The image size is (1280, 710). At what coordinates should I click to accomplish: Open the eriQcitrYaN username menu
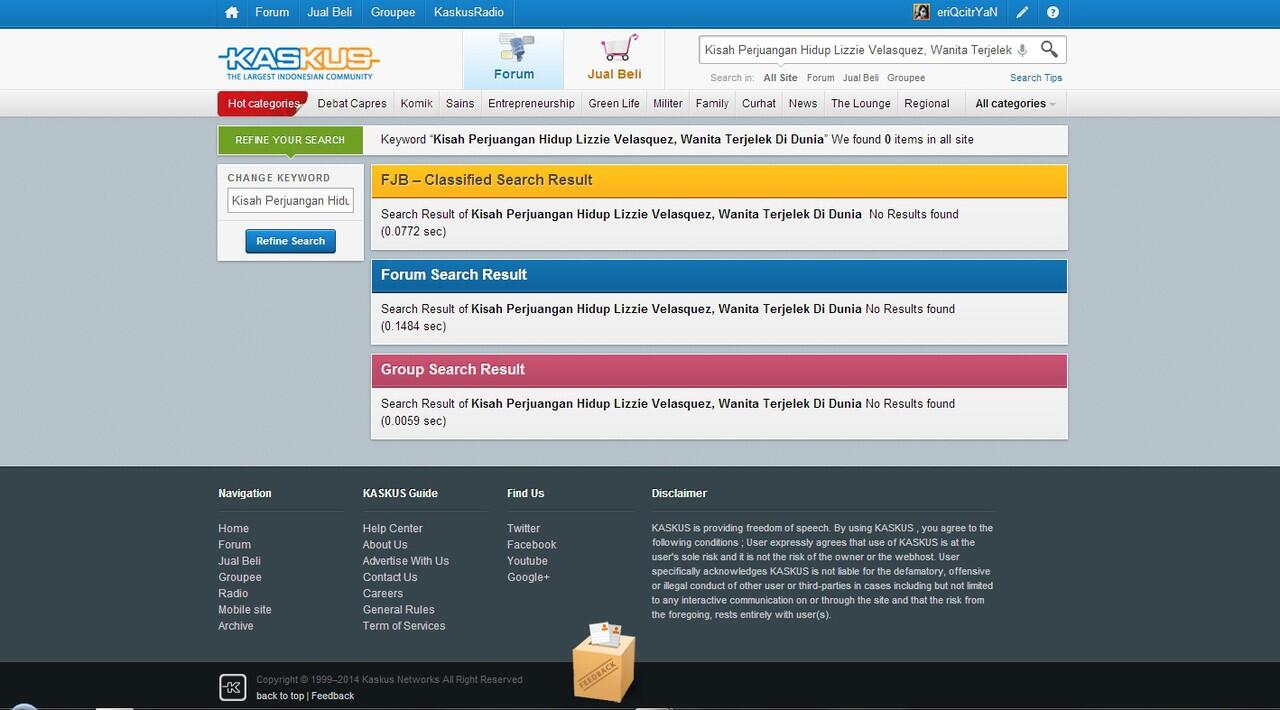pyautogui.click(x=967, y=13)
